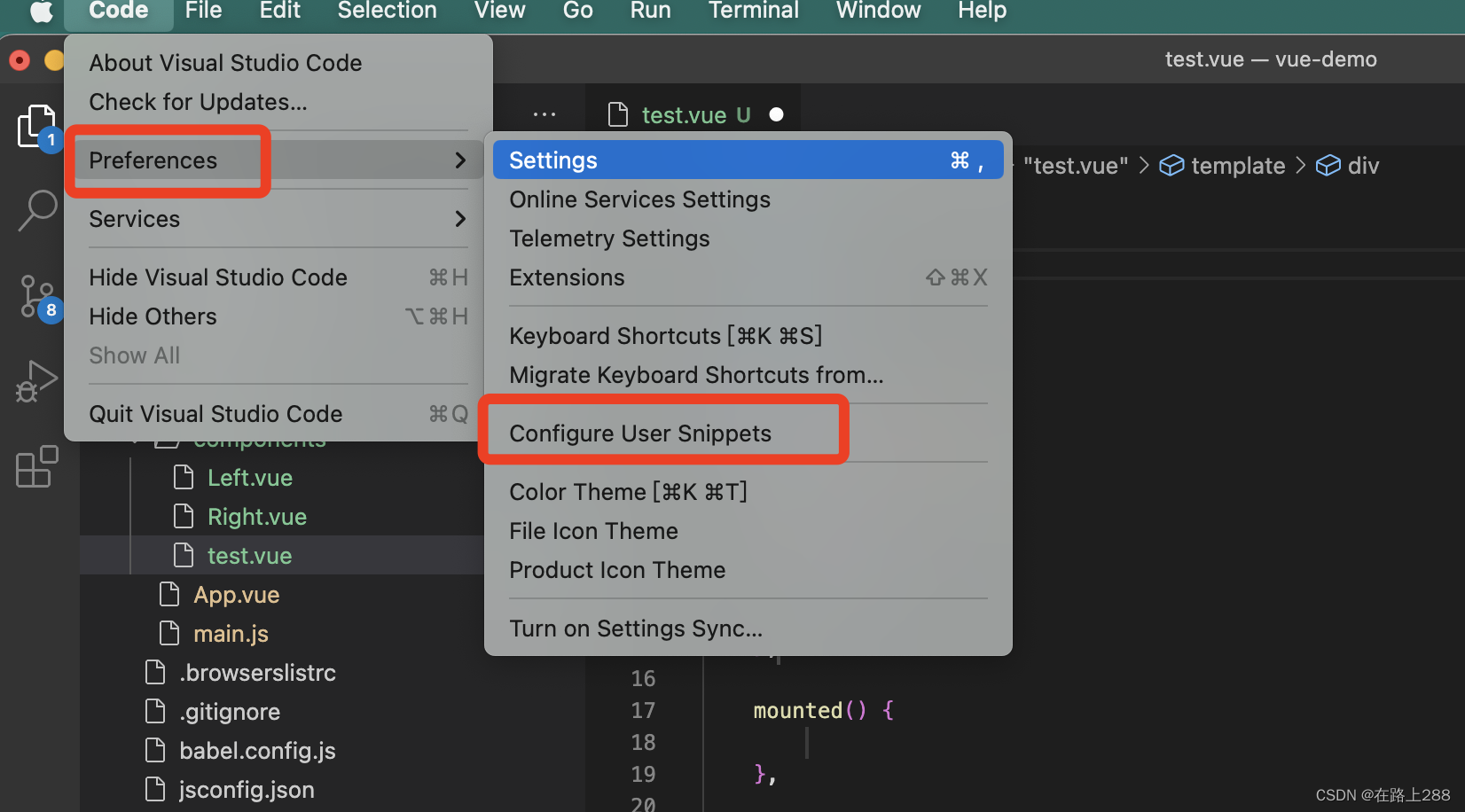
Task: Open the Explorer activity bar icon
Action: (35, 126)
